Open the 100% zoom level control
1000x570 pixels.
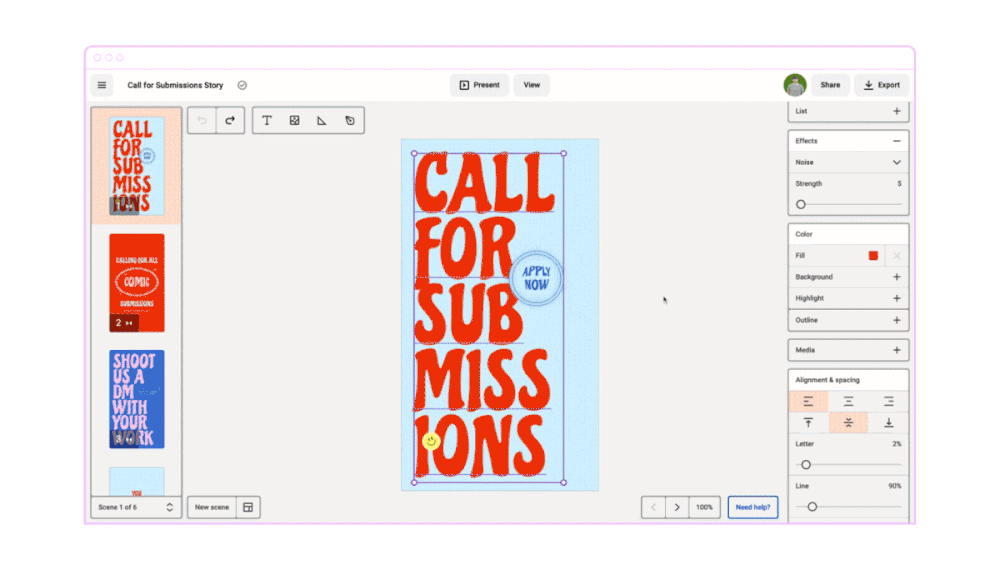click(705, 508)
